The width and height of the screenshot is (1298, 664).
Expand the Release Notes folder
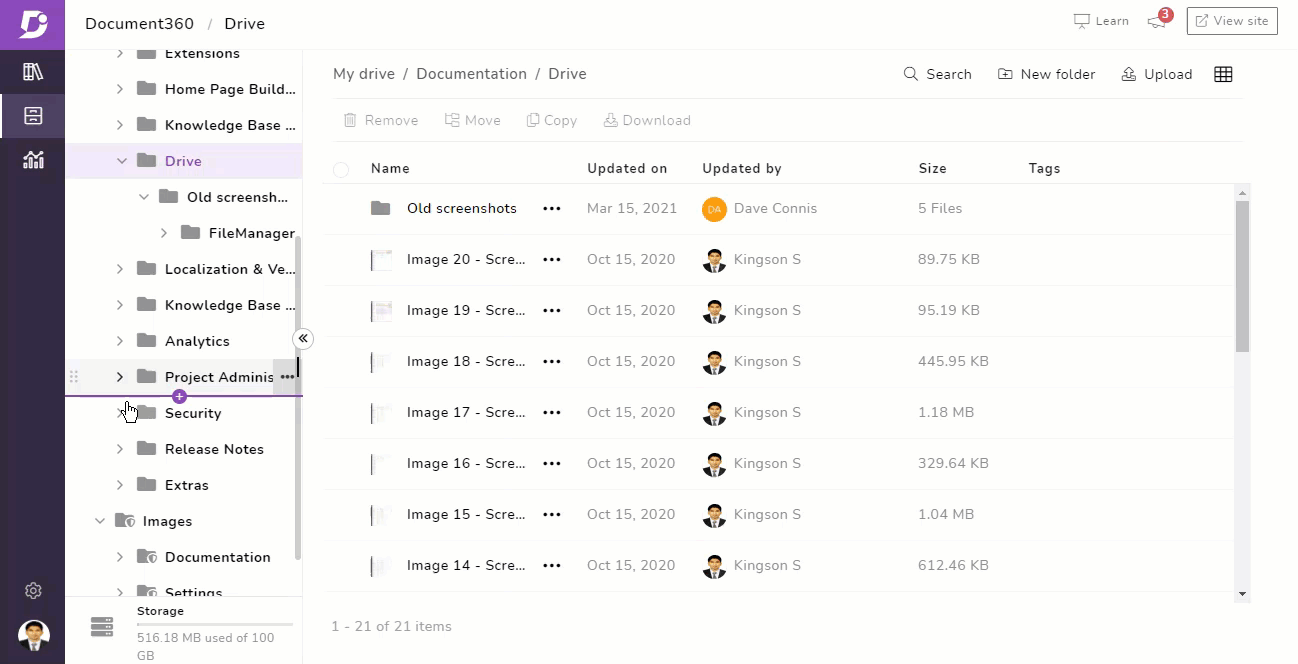tap(120, 449)
